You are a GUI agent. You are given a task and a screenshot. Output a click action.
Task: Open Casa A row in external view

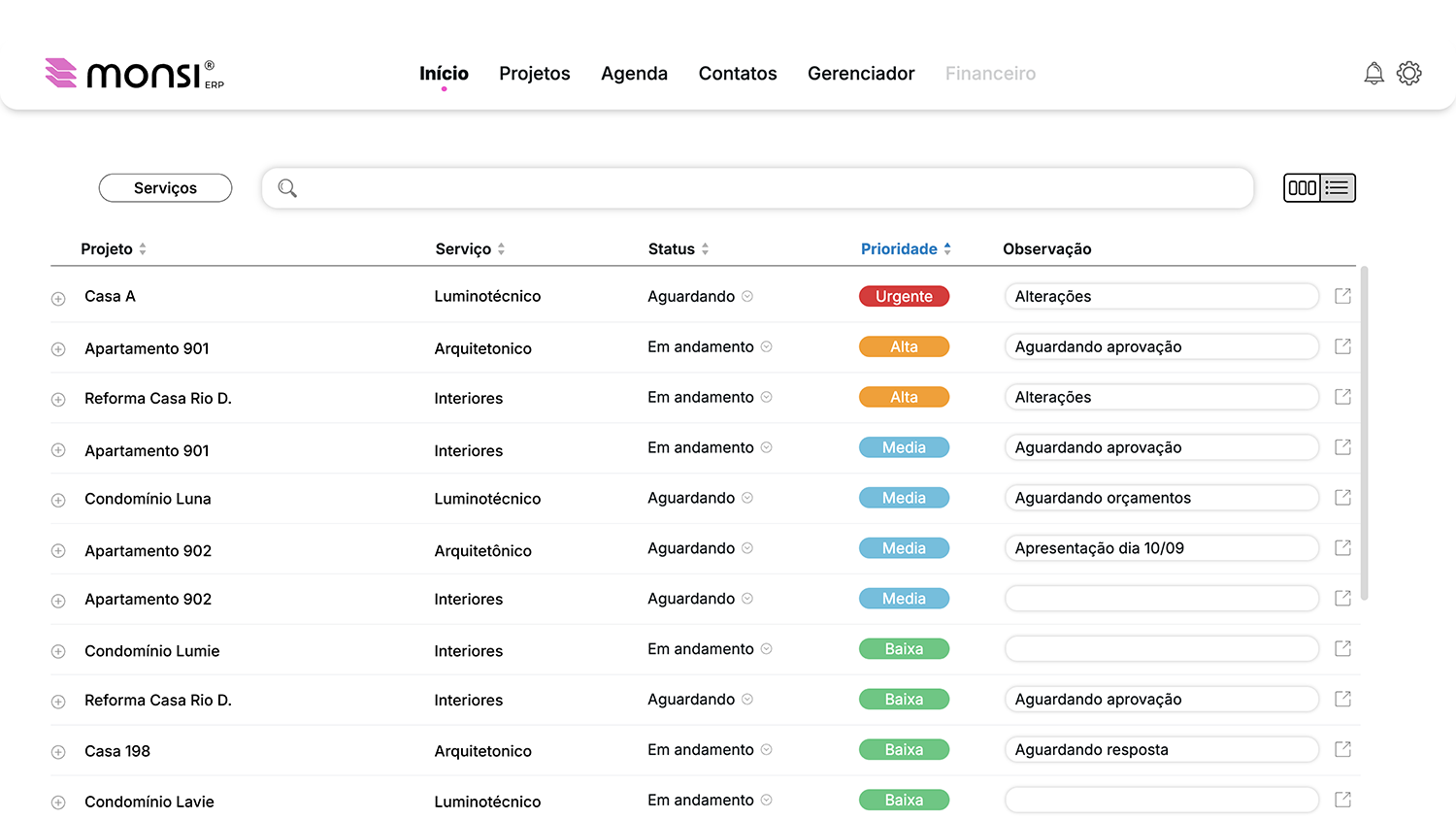pos(1342,296)
